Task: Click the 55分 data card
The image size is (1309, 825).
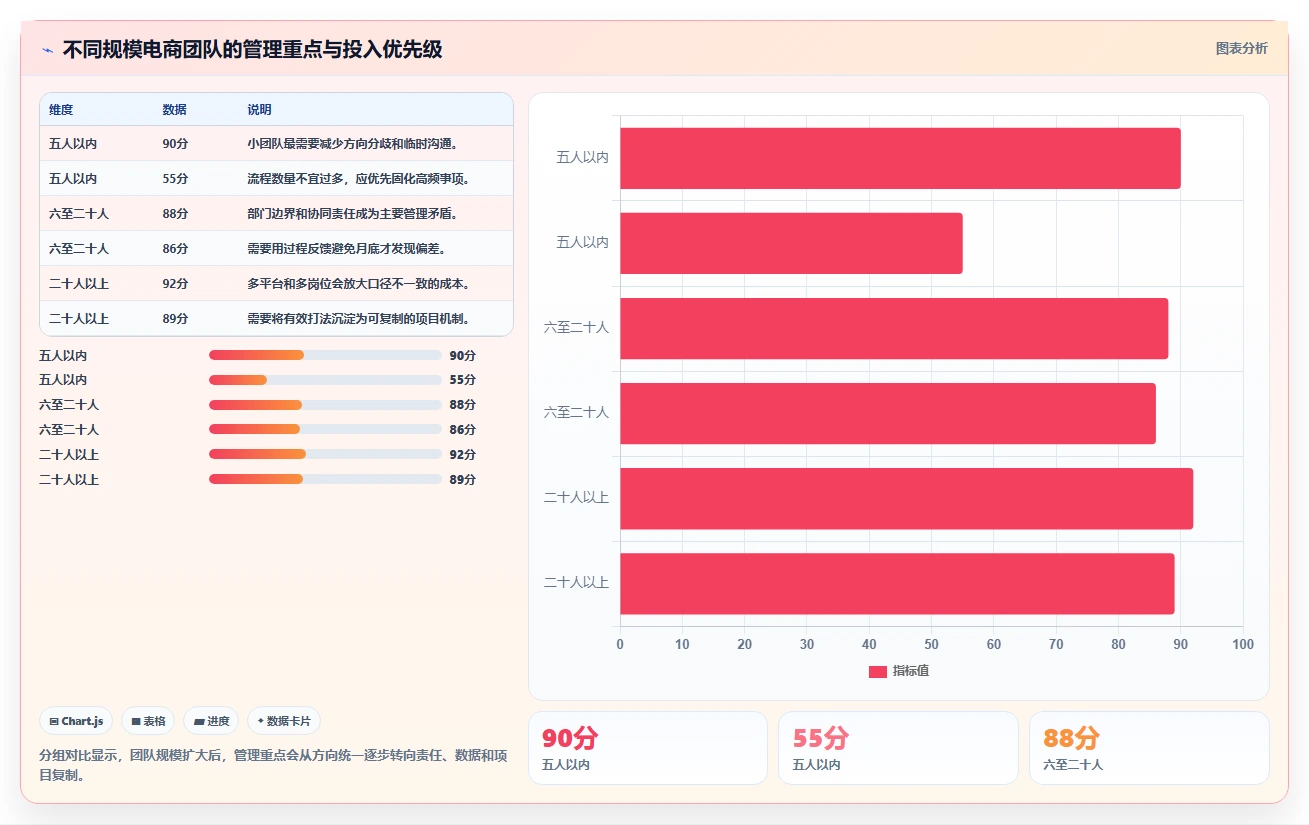Action: pyautogui.click(x=898, y=748)
